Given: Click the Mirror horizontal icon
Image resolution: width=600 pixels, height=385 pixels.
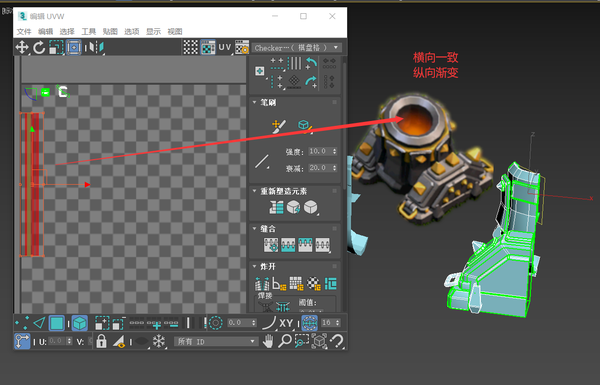Looking at the screenshot, I should (95, 48).
